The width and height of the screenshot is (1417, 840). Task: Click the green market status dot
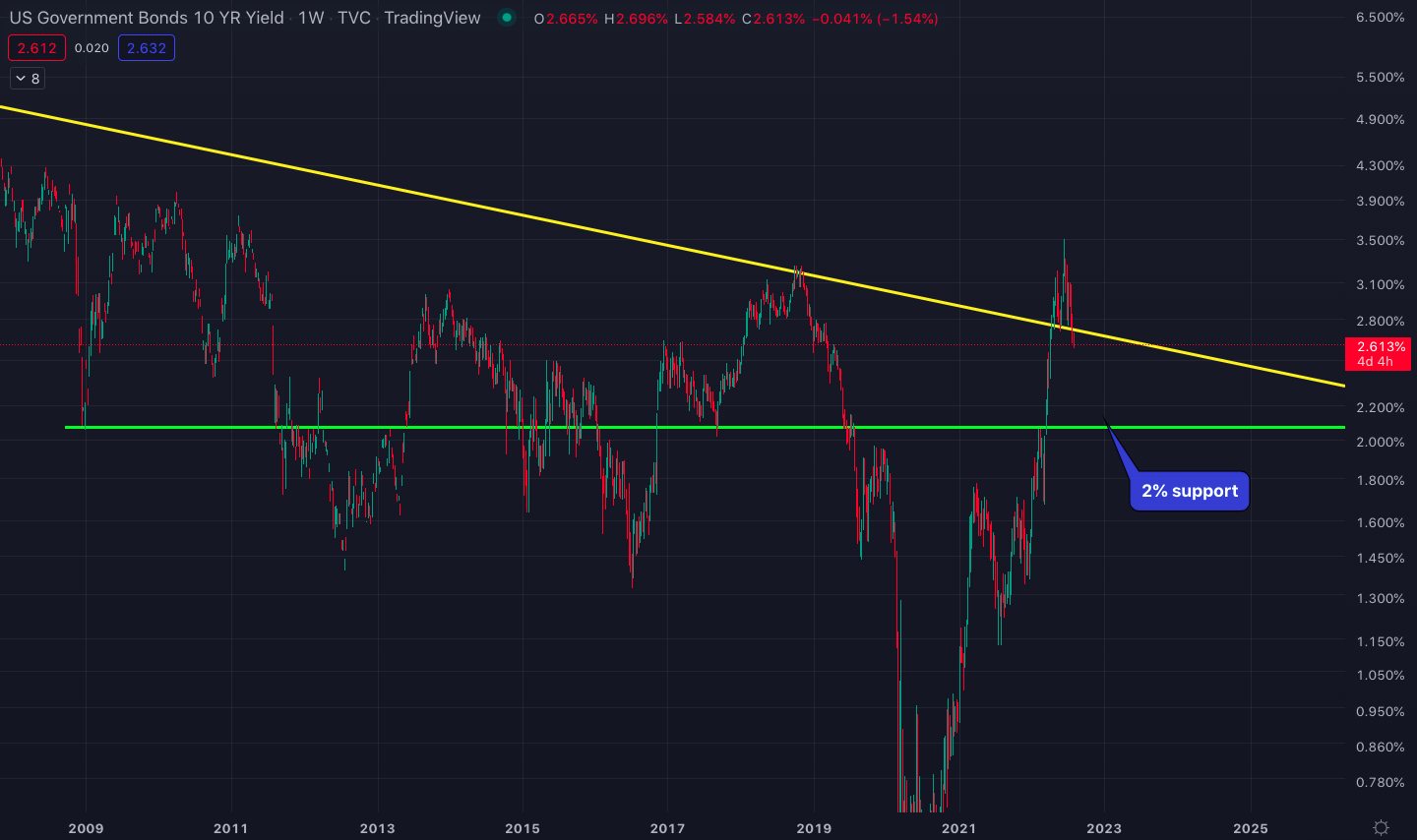pos(506,18)
